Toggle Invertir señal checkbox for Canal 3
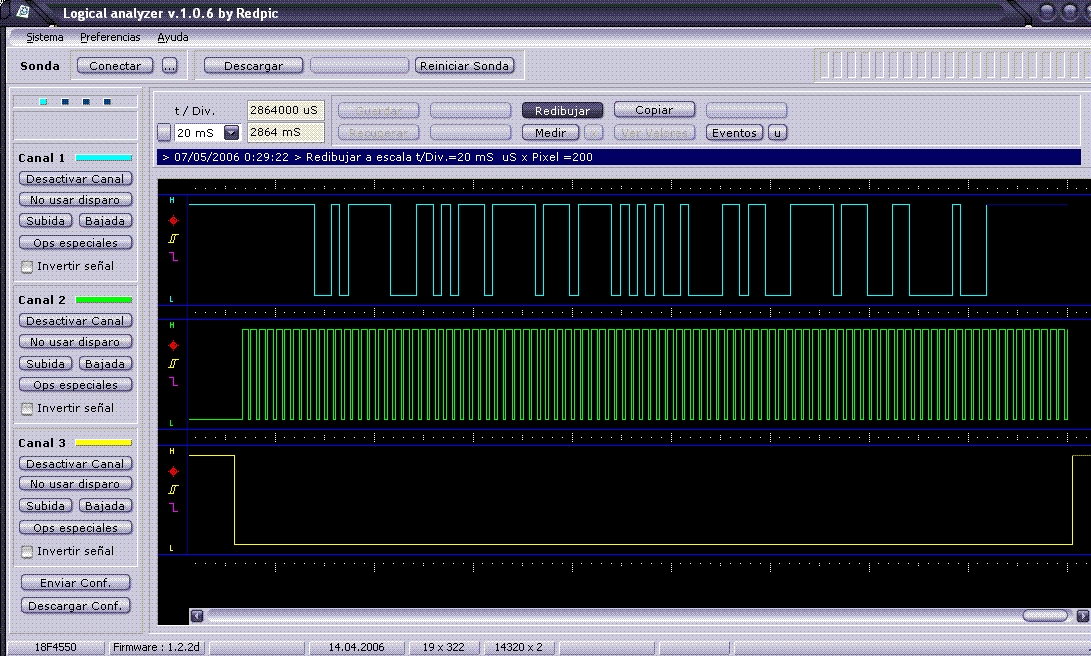Viewport: 1091px width, 656px height. 27,552
